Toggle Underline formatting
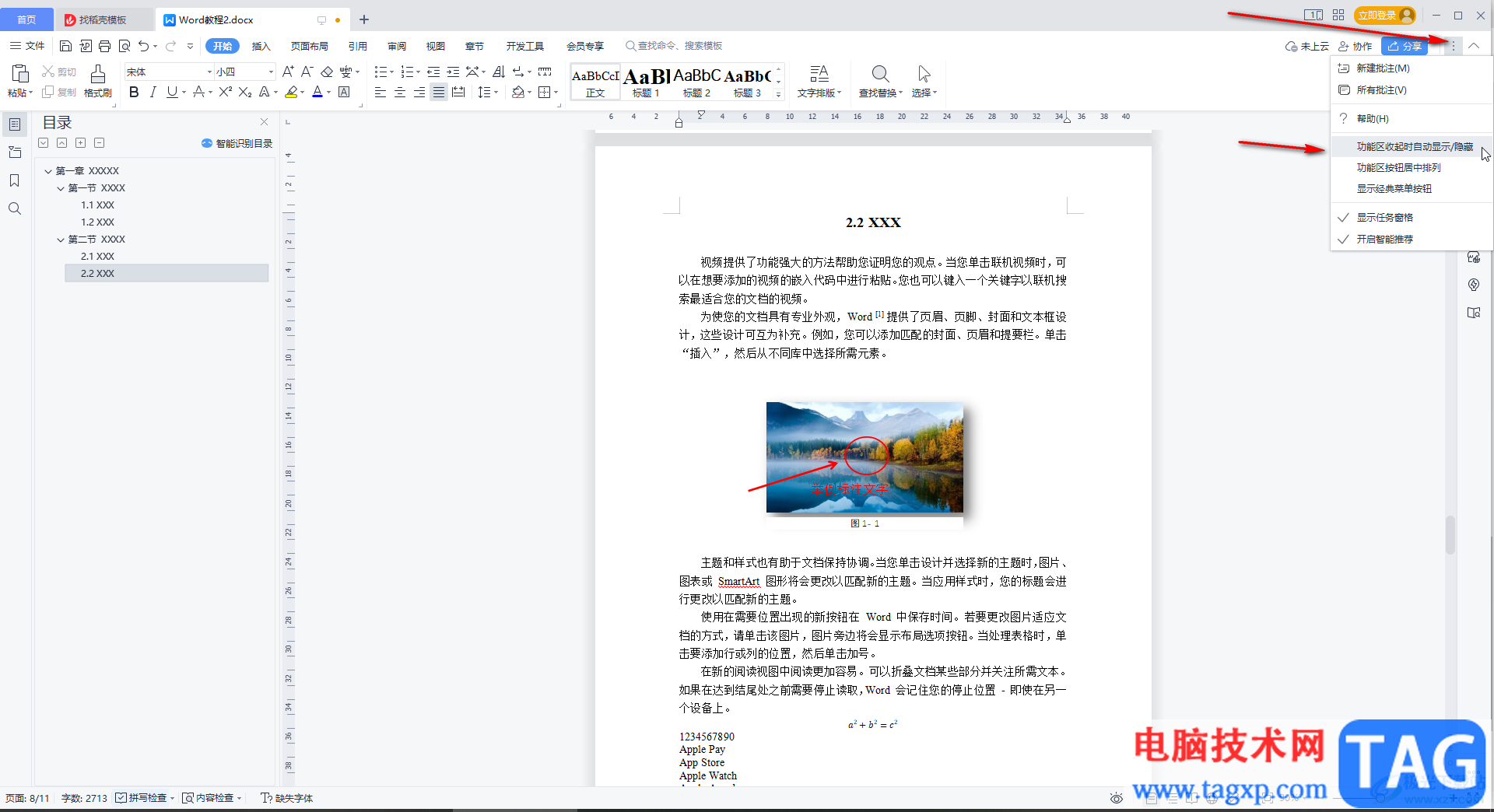 [x=172, y=92]
